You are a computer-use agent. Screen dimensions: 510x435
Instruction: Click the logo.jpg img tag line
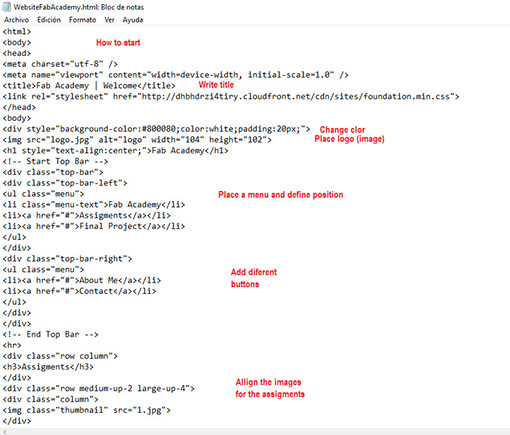point(137,140)
